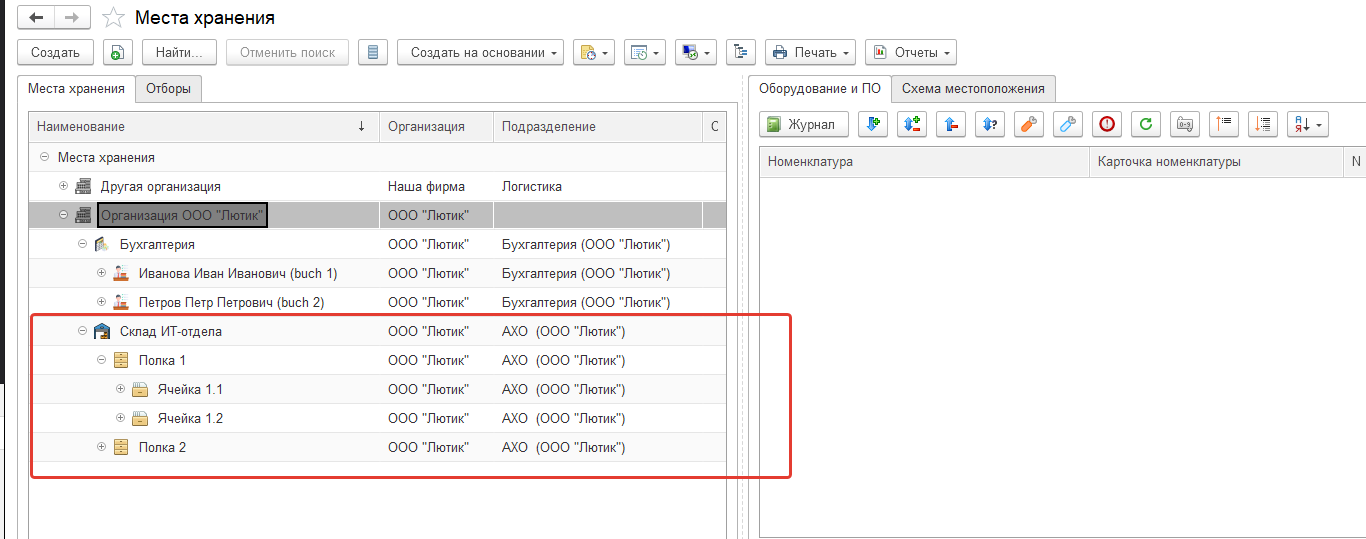This screenshot has width=1366, height=539.
Task: Click the green refresh icon
Action: pyautogui.click(x=1146, y=124)
